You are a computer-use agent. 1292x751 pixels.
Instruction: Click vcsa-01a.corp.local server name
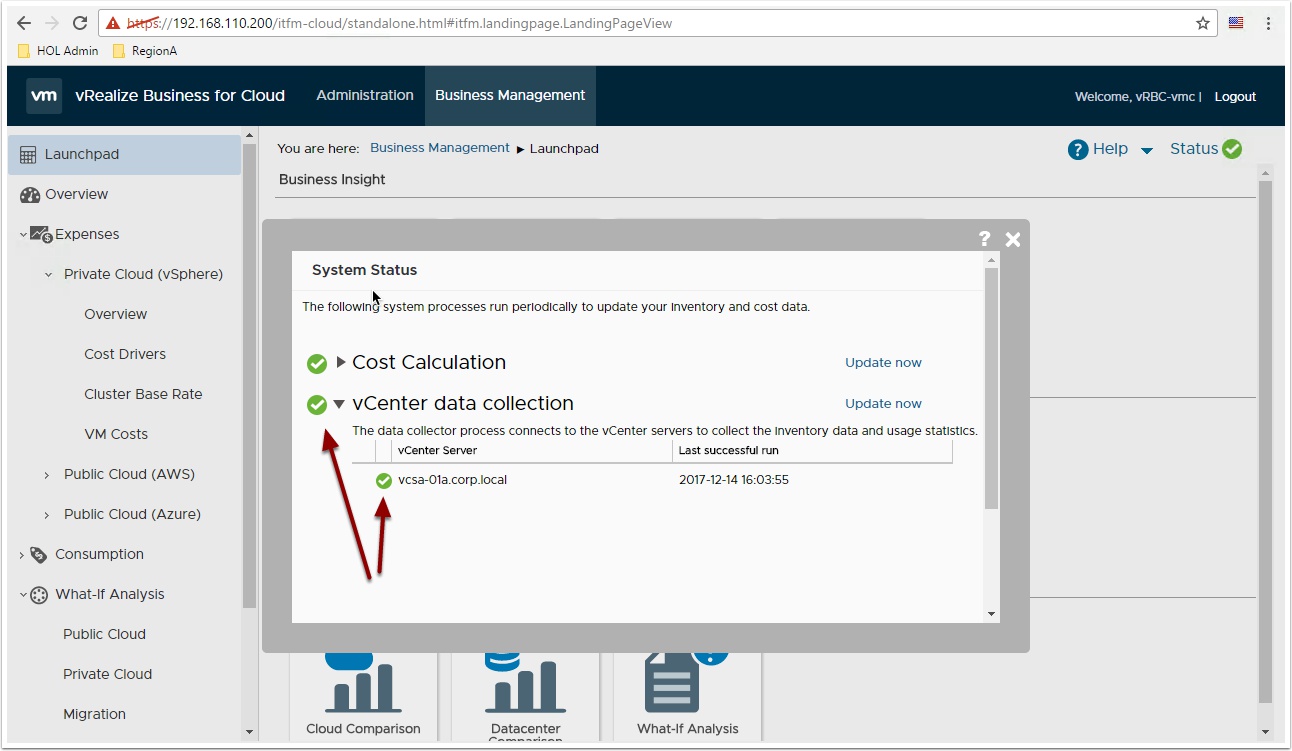(452, 481)
